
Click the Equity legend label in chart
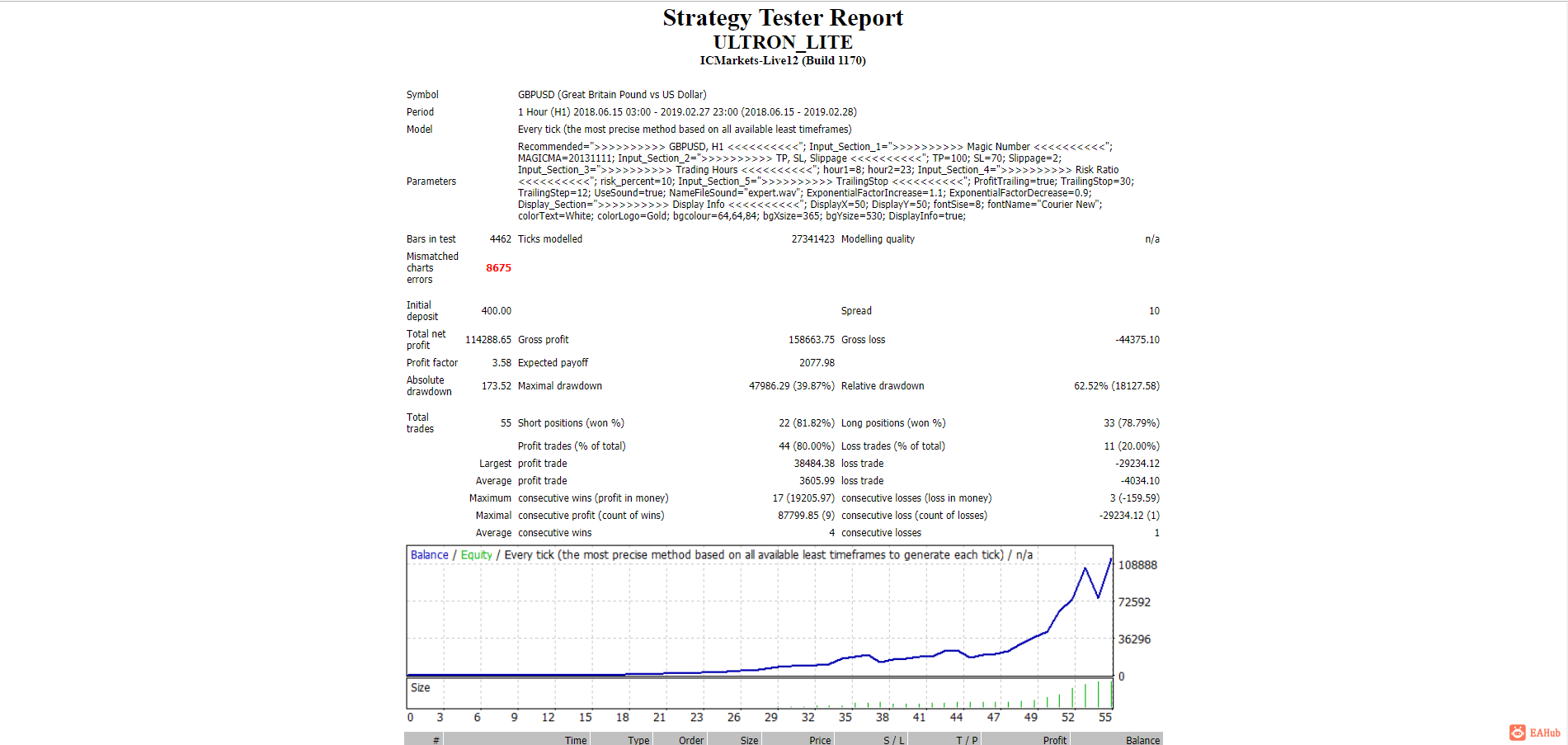pyautogui.click(x=476, y=555)
